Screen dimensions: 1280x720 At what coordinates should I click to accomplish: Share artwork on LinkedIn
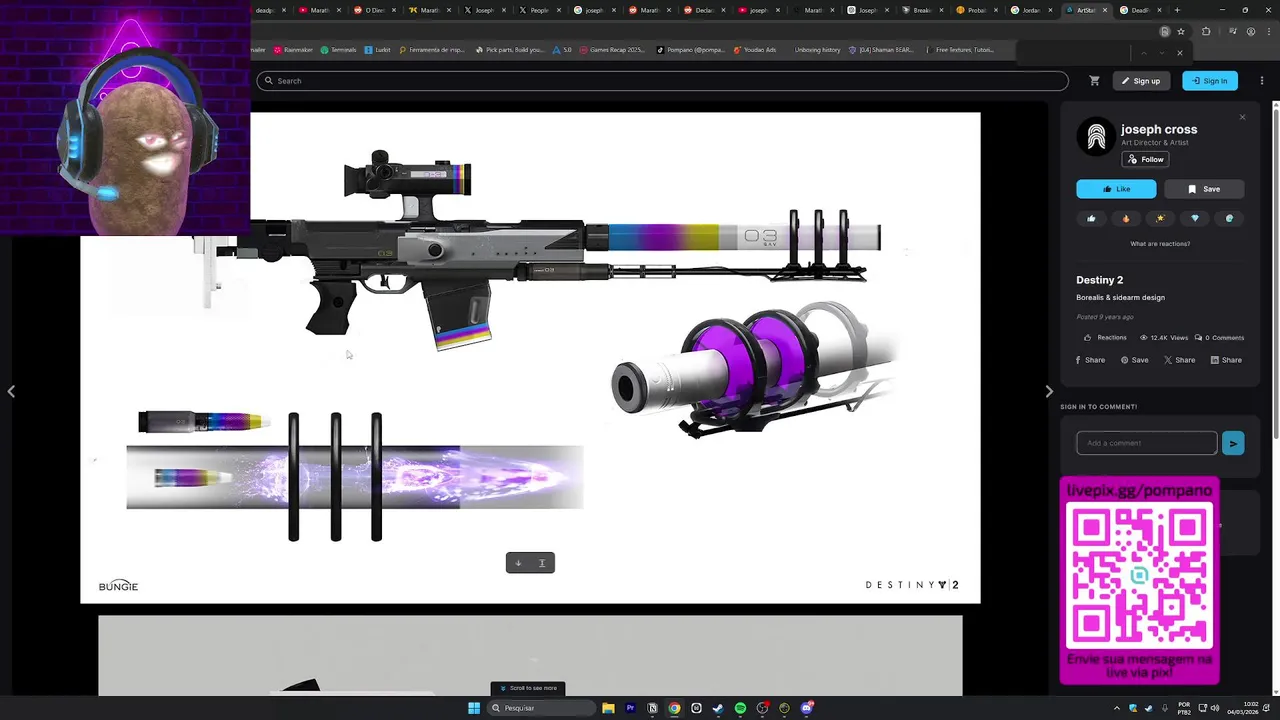tap(1226, 360)
